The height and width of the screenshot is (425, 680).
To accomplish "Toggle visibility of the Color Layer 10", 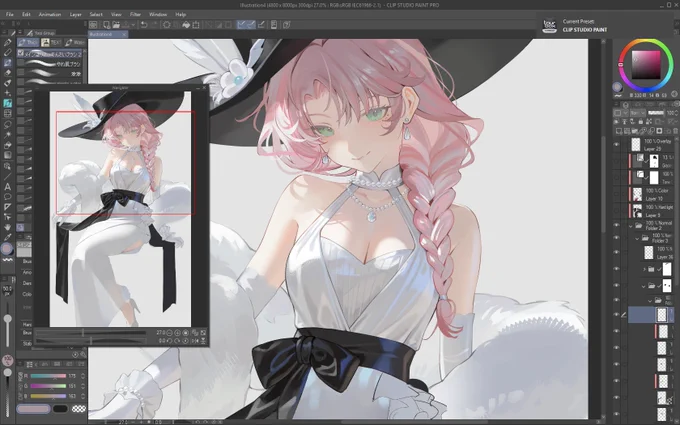I will (616, 194).
